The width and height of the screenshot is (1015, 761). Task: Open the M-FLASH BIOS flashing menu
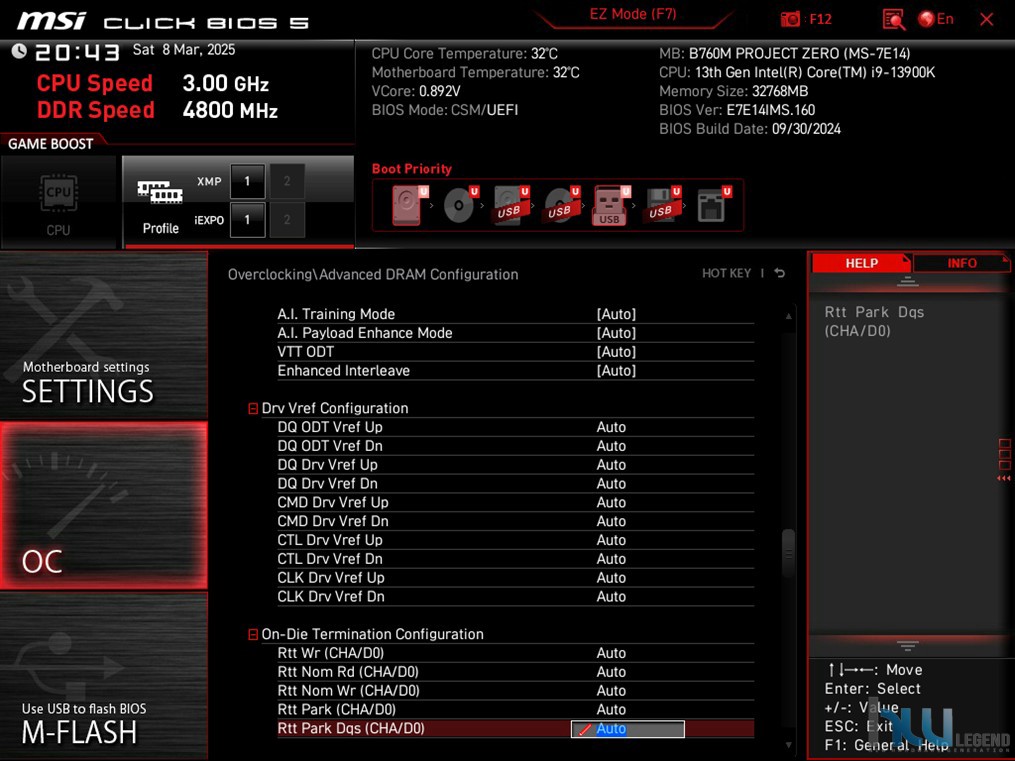(x=104, y=676)
